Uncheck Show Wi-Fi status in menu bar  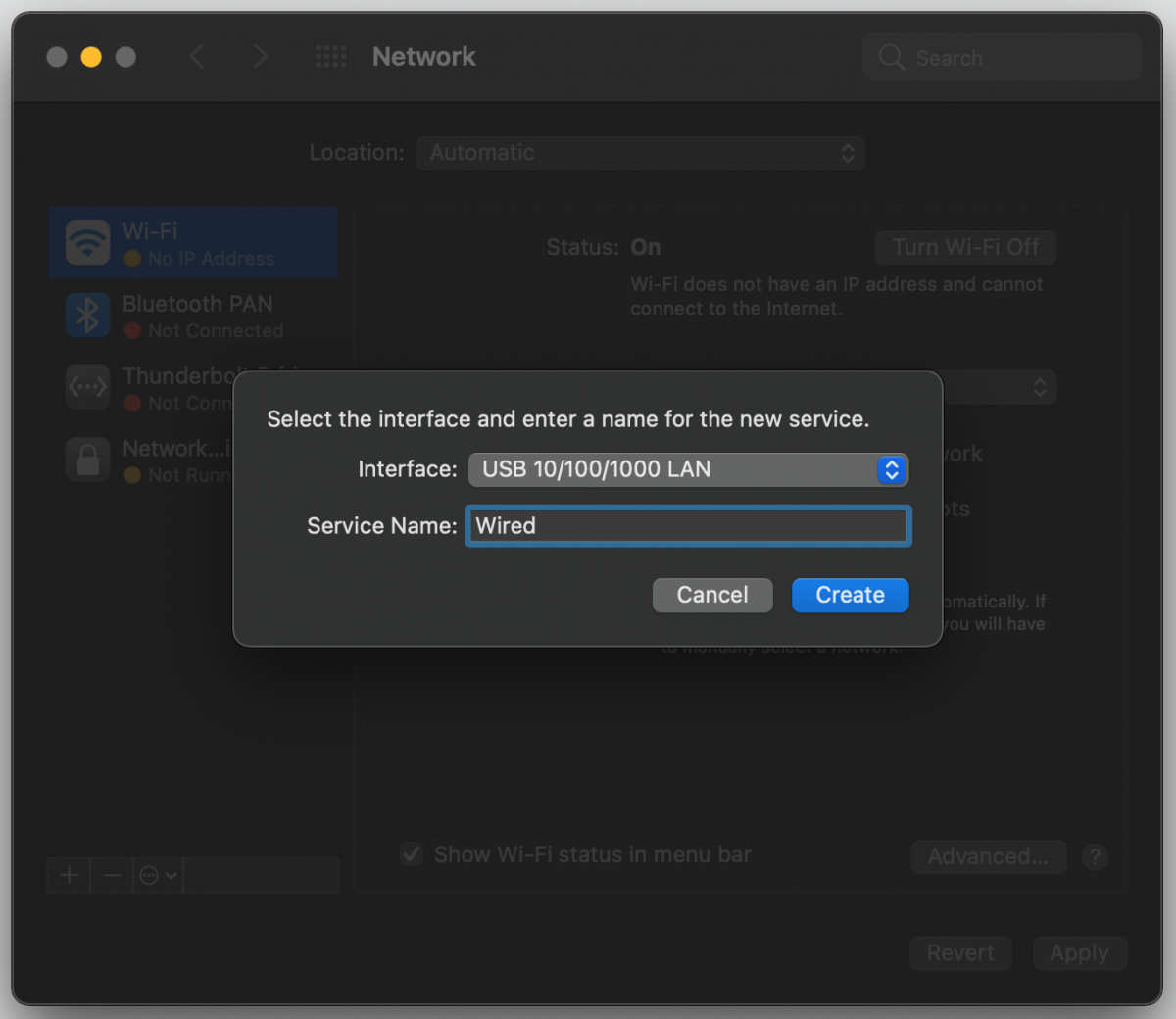point(411,853)
